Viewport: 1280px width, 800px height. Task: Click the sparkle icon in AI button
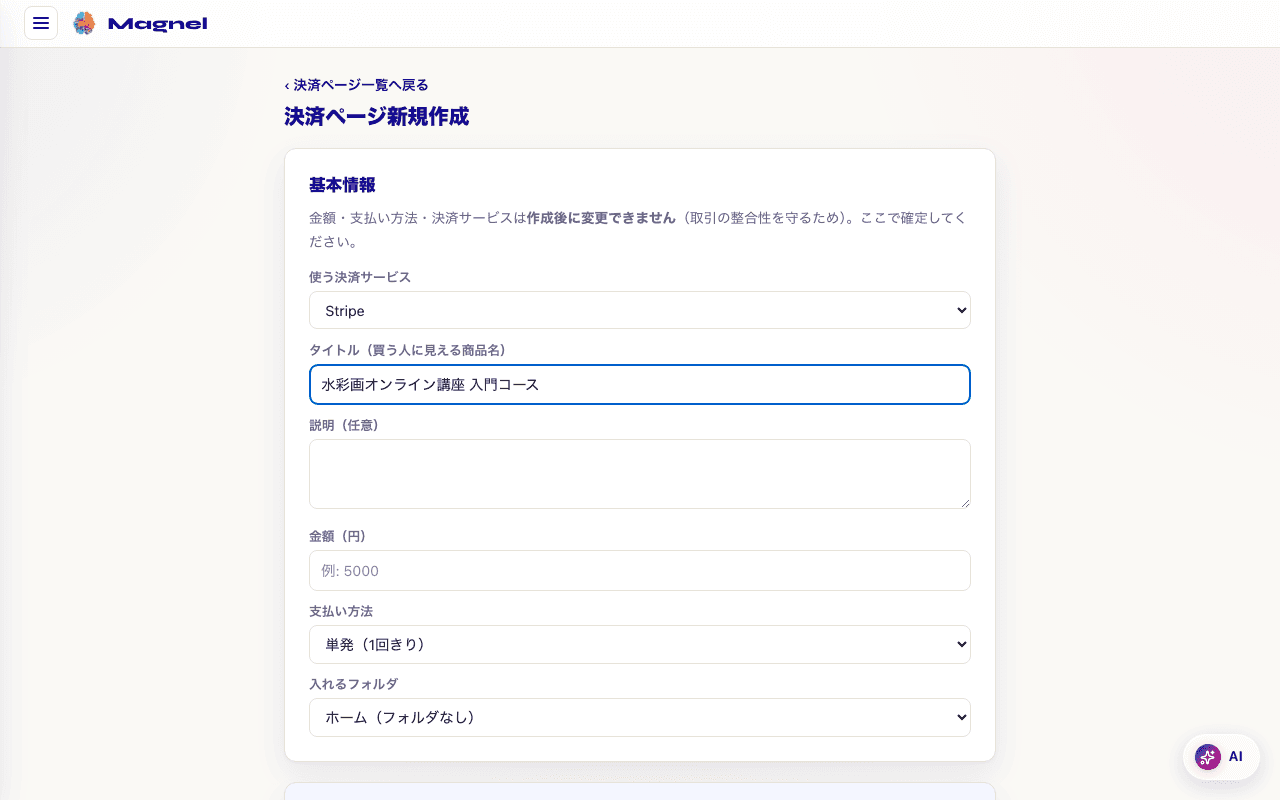click(x=1208, y=757)
